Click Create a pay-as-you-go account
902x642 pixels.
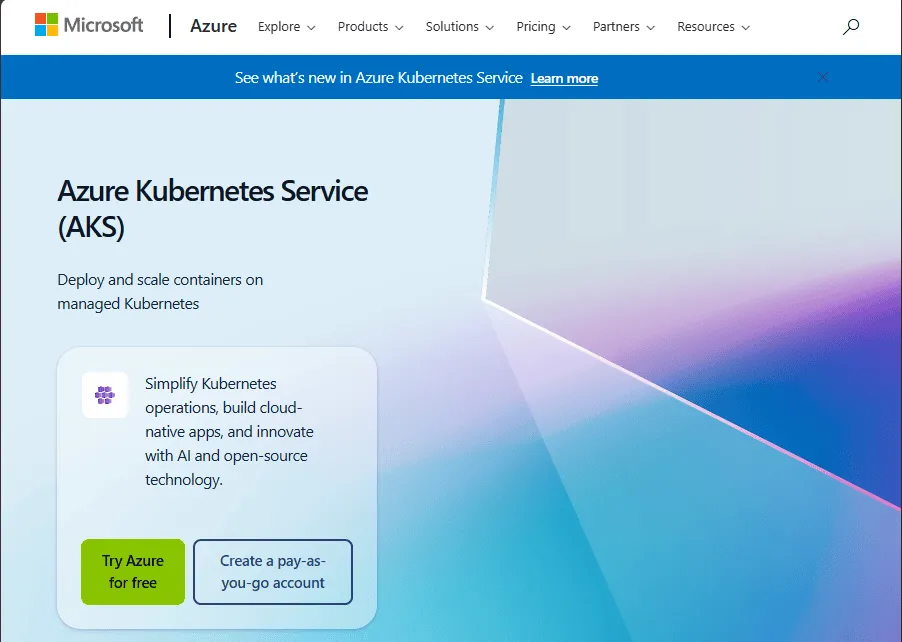point(273,571)
